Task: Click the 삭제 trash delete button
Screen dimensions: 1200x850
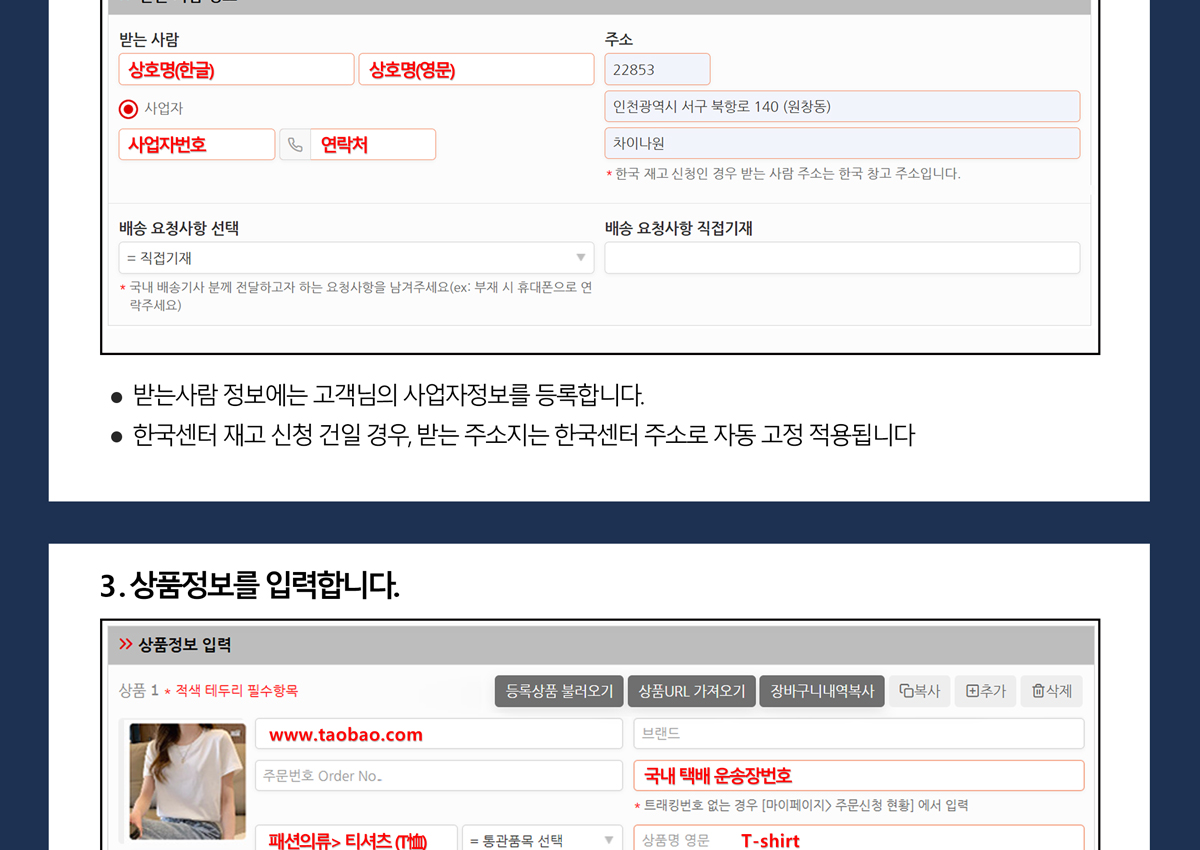Action: coord(1051,691)
